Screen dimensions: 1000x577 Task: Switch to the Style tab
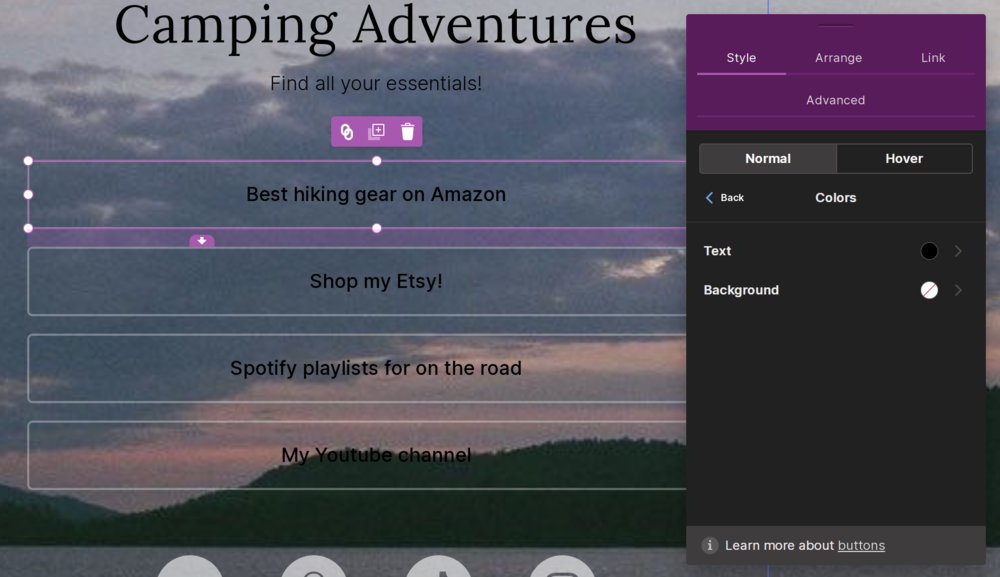pos(741,58)
